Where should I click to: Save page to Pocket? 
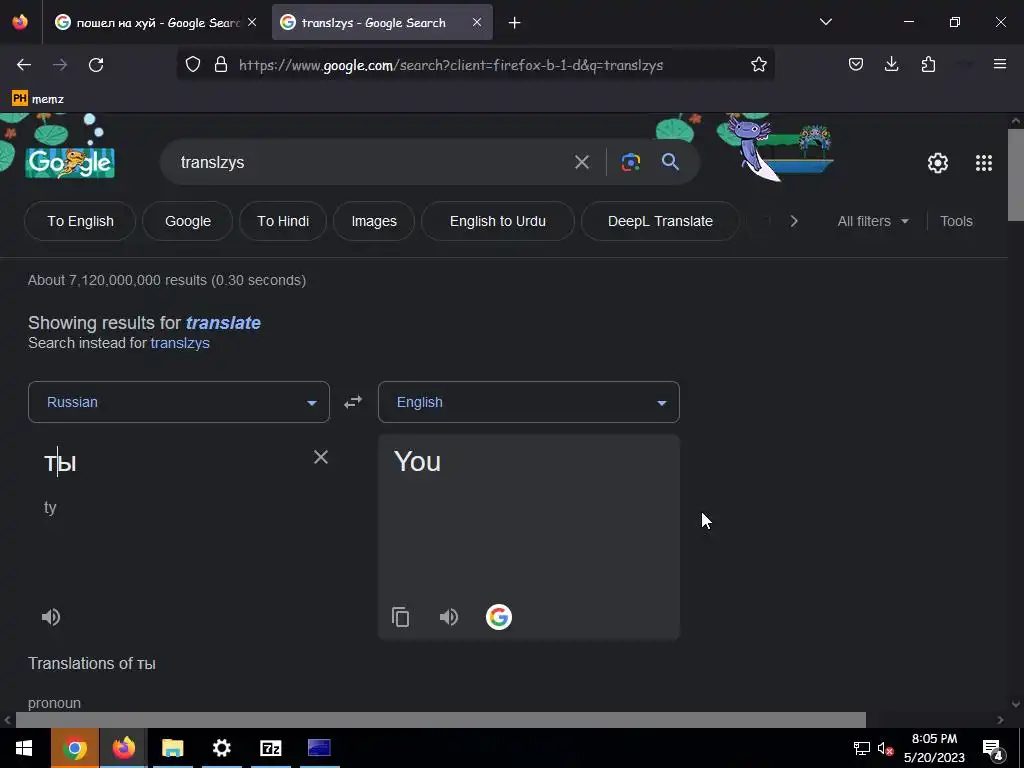pos(856,65)
